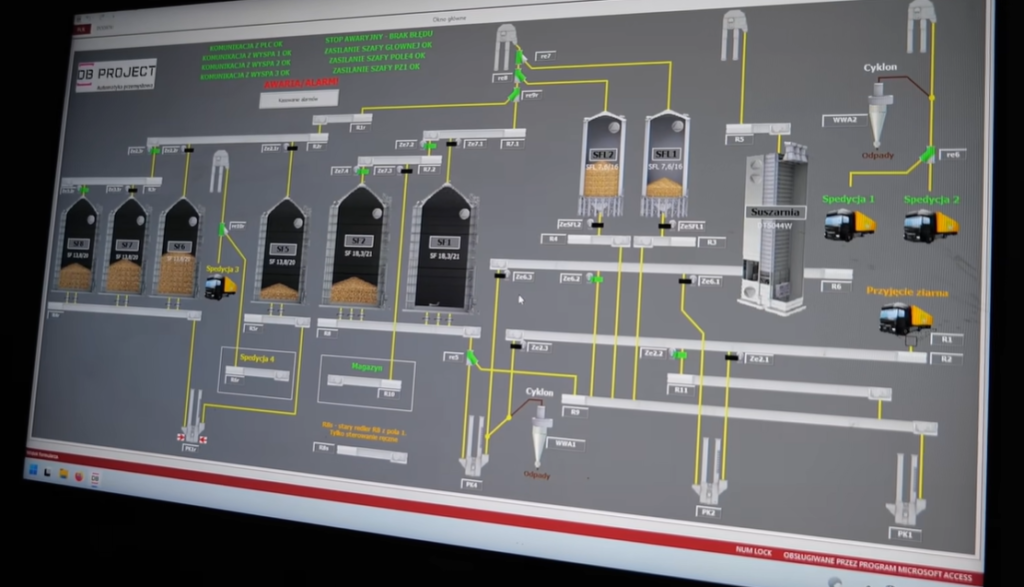Click the AWARIA/ALARM red status text

click(301, 83)
